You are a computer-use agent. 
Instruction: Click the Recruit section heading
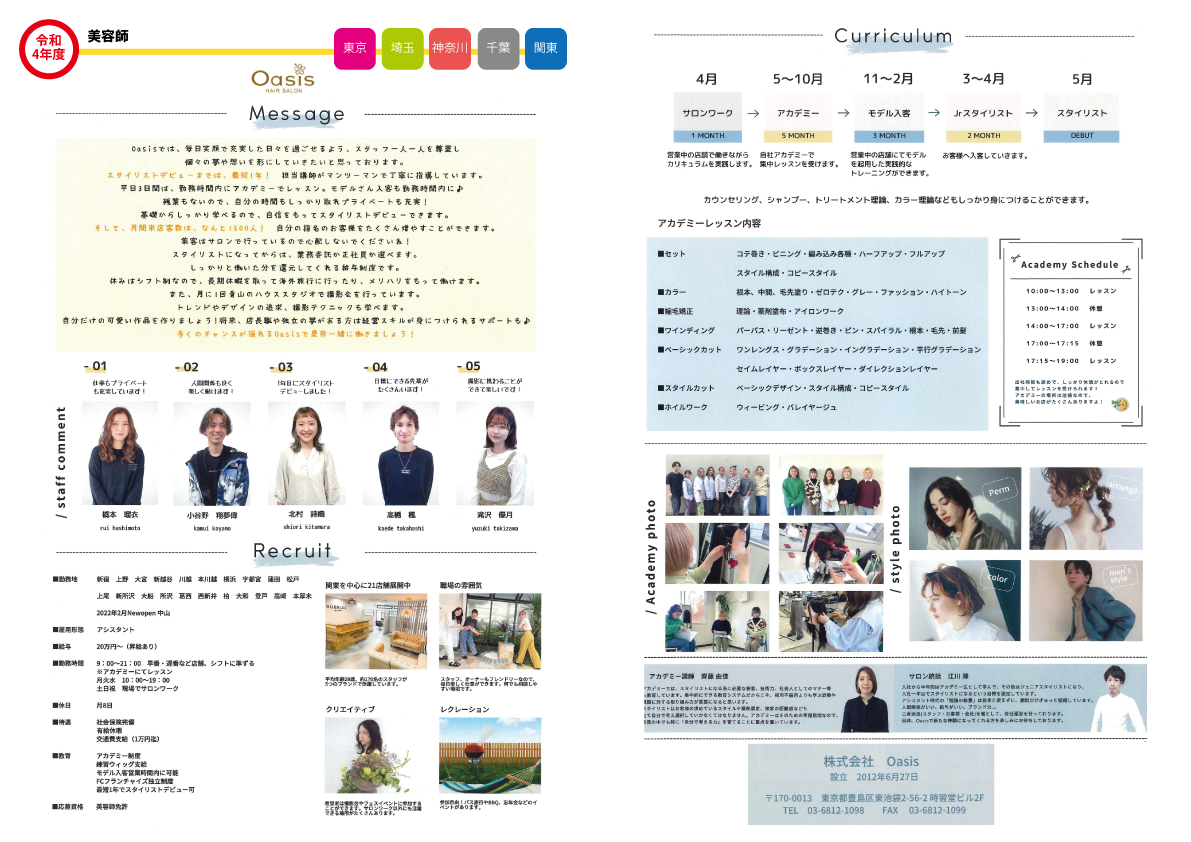pos(292,550)
